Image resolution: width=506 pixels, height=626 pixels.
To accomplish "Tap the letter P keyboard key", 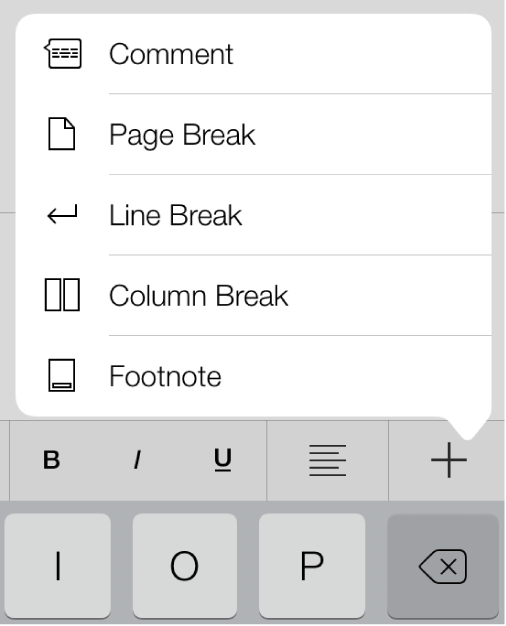I will (312, 566).
